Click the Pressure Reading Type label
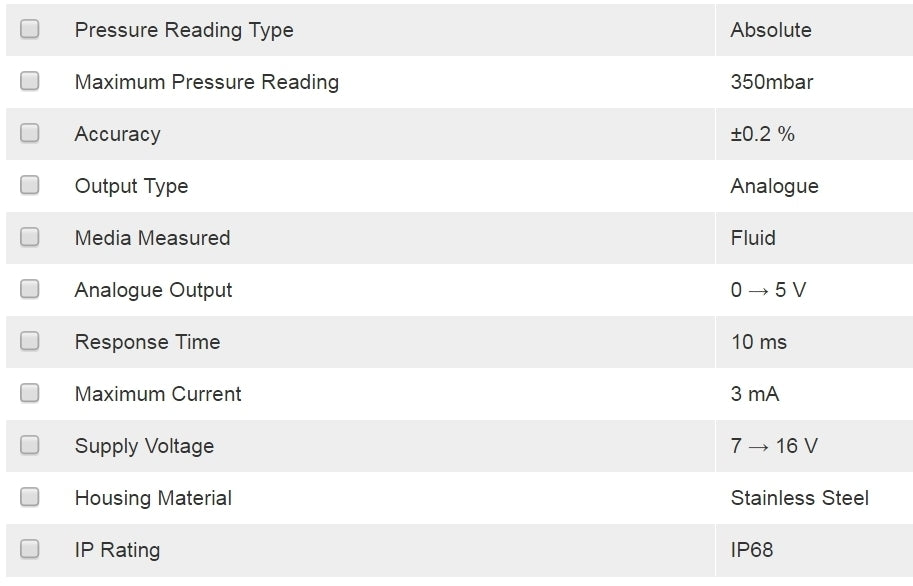This screenshot has height=586, width=913. [184, 30]
